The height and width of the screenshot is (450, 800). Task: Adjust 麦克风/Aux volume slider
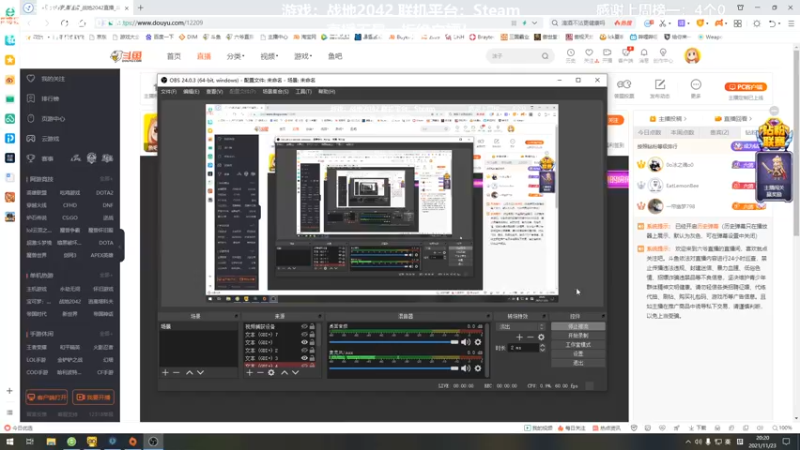394,368
